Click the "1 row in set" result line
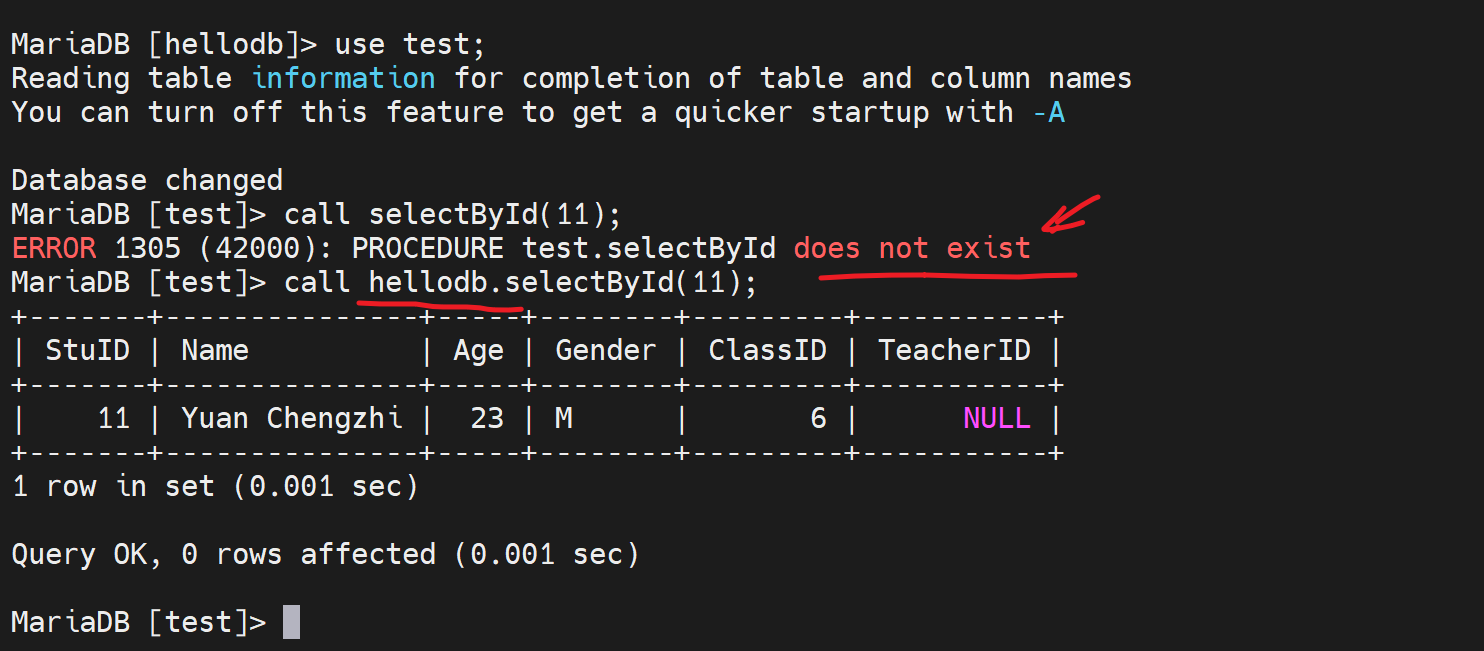Image resolution: width=1484 pixels, height=651 pixels. click(x=214, y=486)
